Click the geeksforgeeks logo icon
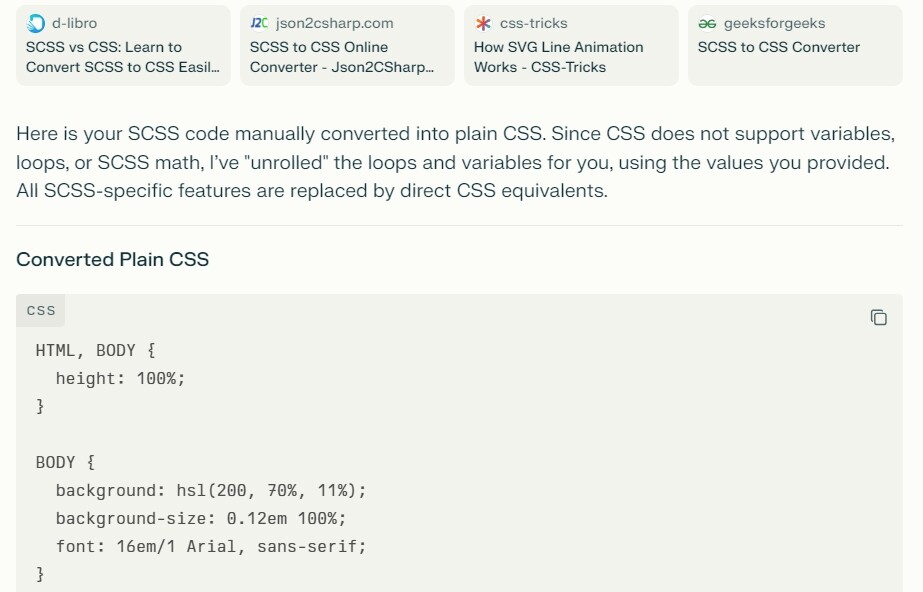 coord(707,24)
